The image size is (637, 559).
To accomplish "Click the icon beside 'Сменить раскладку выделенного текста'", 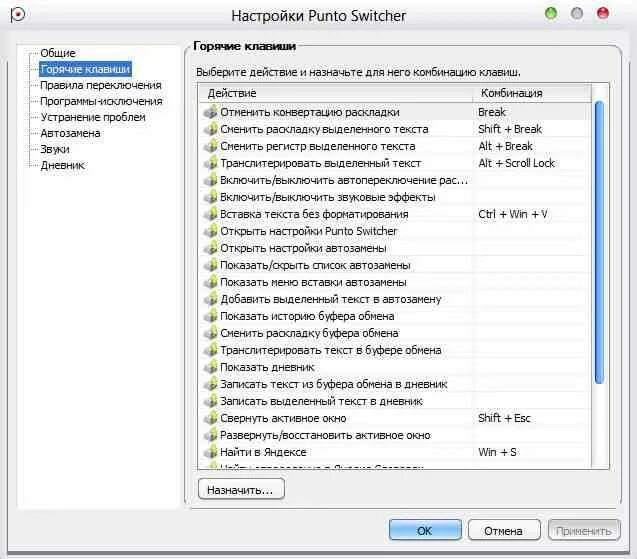I will click(x=210, y=129).
